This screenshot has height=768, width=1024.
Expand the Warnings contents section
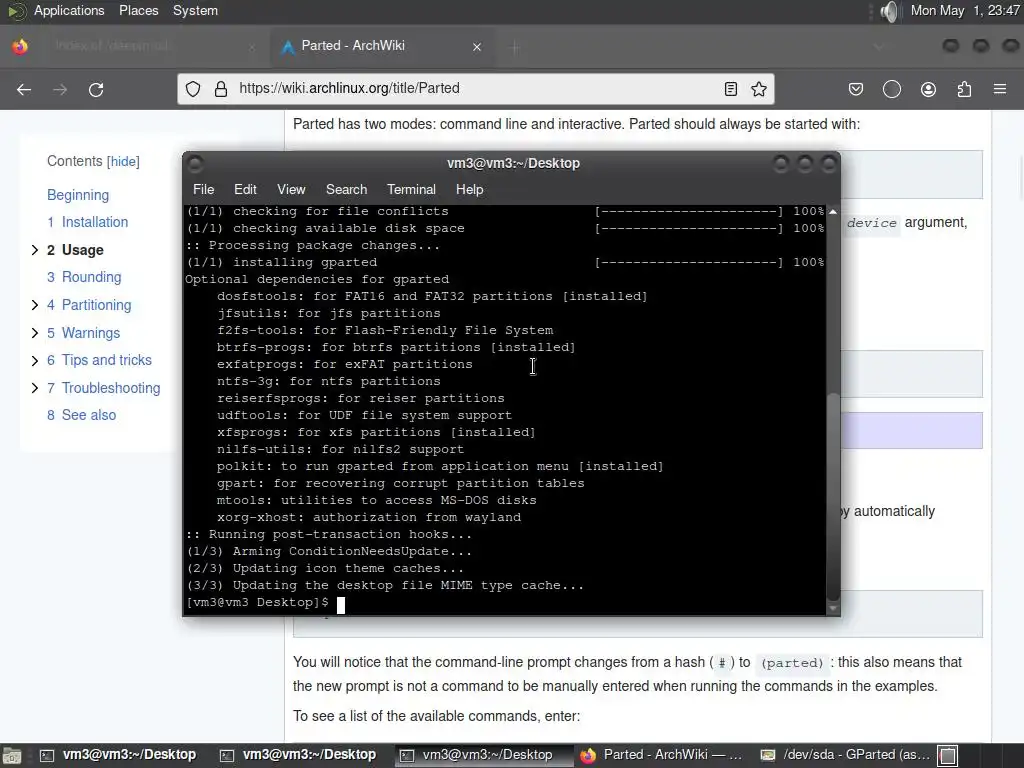(x=35, y=333)
